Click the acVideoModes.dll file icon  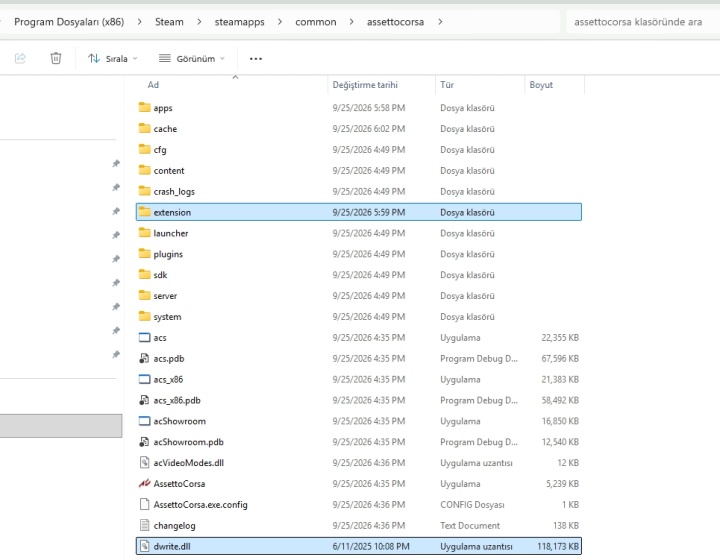click(x=144, y=463)
